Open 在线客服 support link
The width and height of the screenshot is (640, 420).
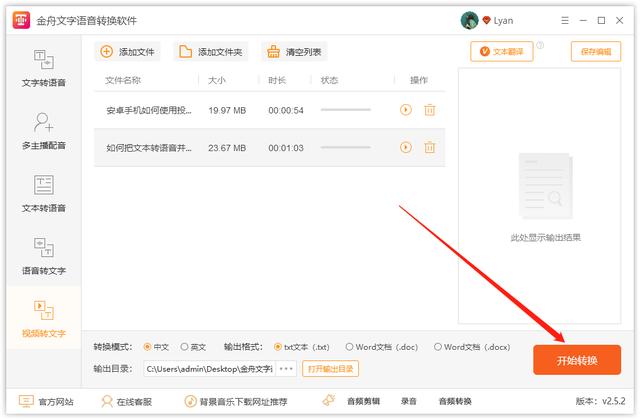[x=127, y=402]
